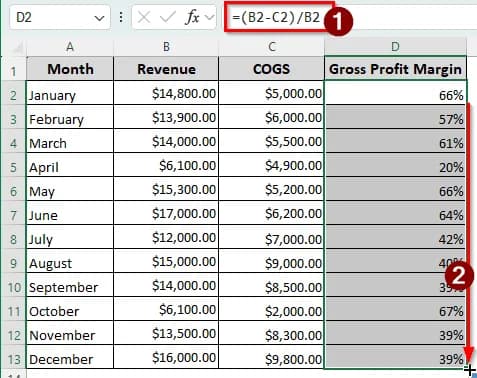Click April COGS $4,900.00
Viewport: 477px width, 378px height.
(x=271, y=165)
